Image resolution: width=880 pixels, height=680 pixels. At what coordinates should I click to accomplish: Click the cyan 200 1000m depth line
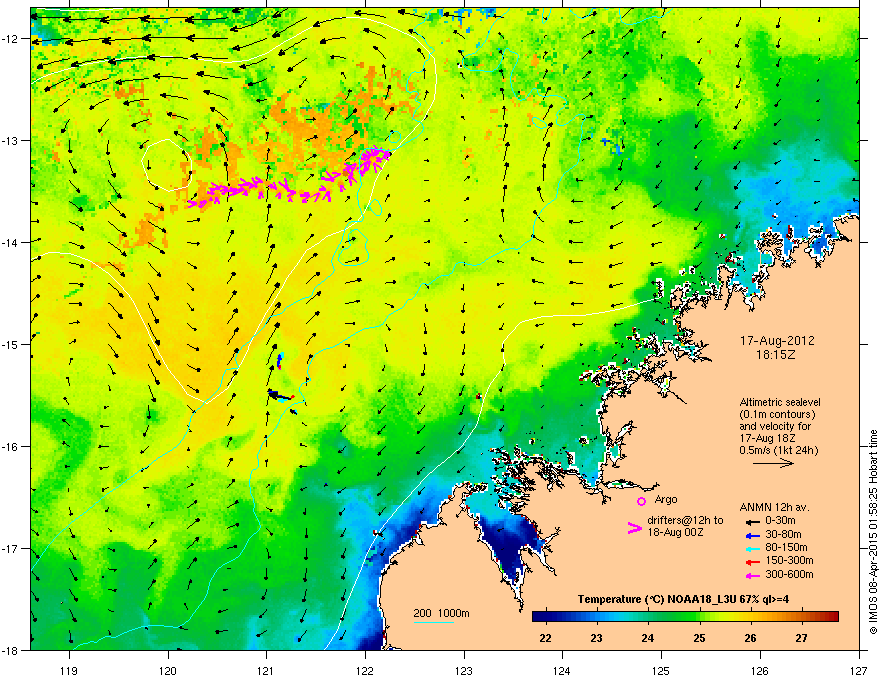tap(433, 622)
